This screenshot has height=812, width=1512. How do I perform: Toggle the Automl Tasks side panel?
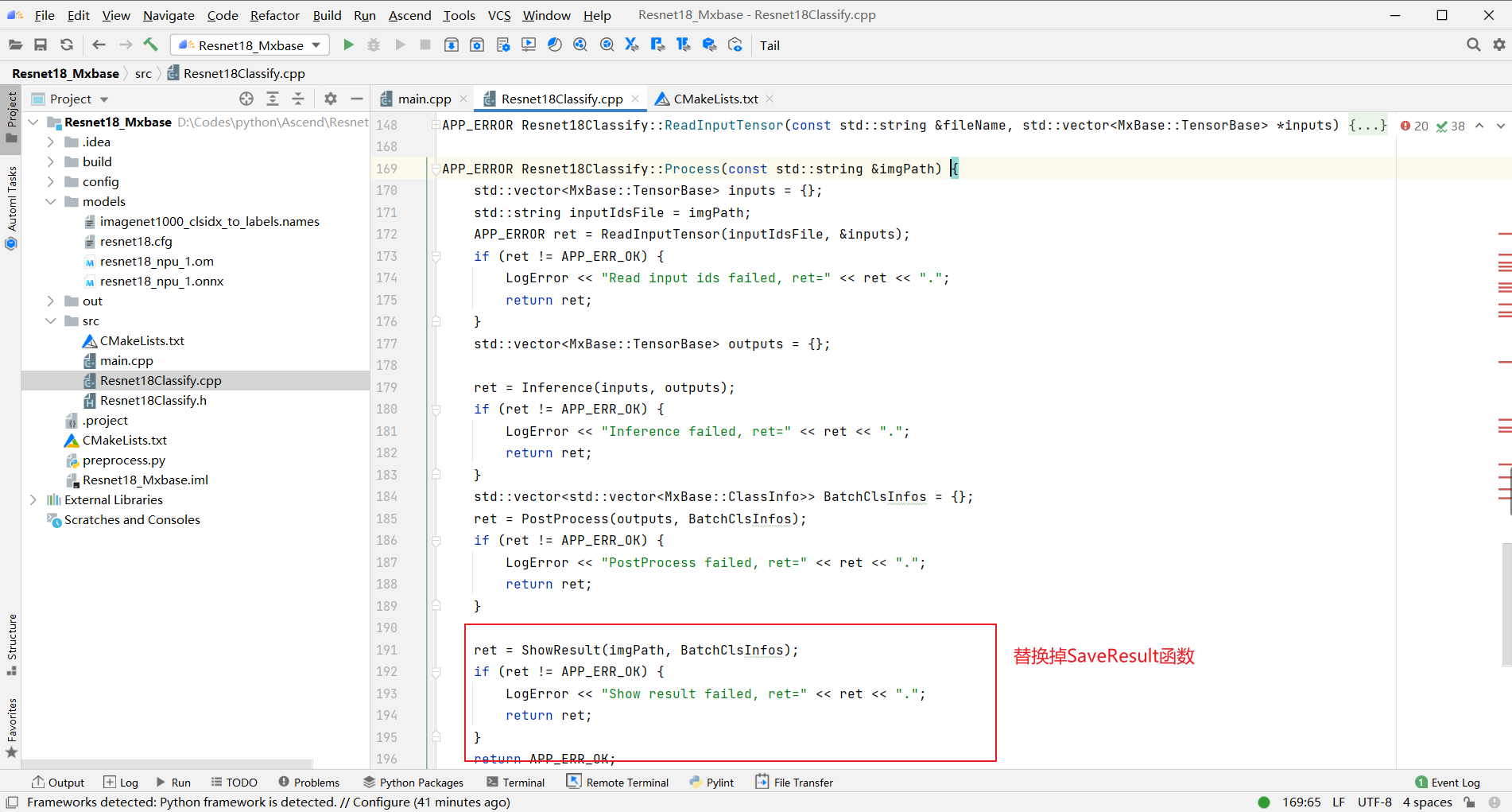pyautogui.click(x=11, y=208)
